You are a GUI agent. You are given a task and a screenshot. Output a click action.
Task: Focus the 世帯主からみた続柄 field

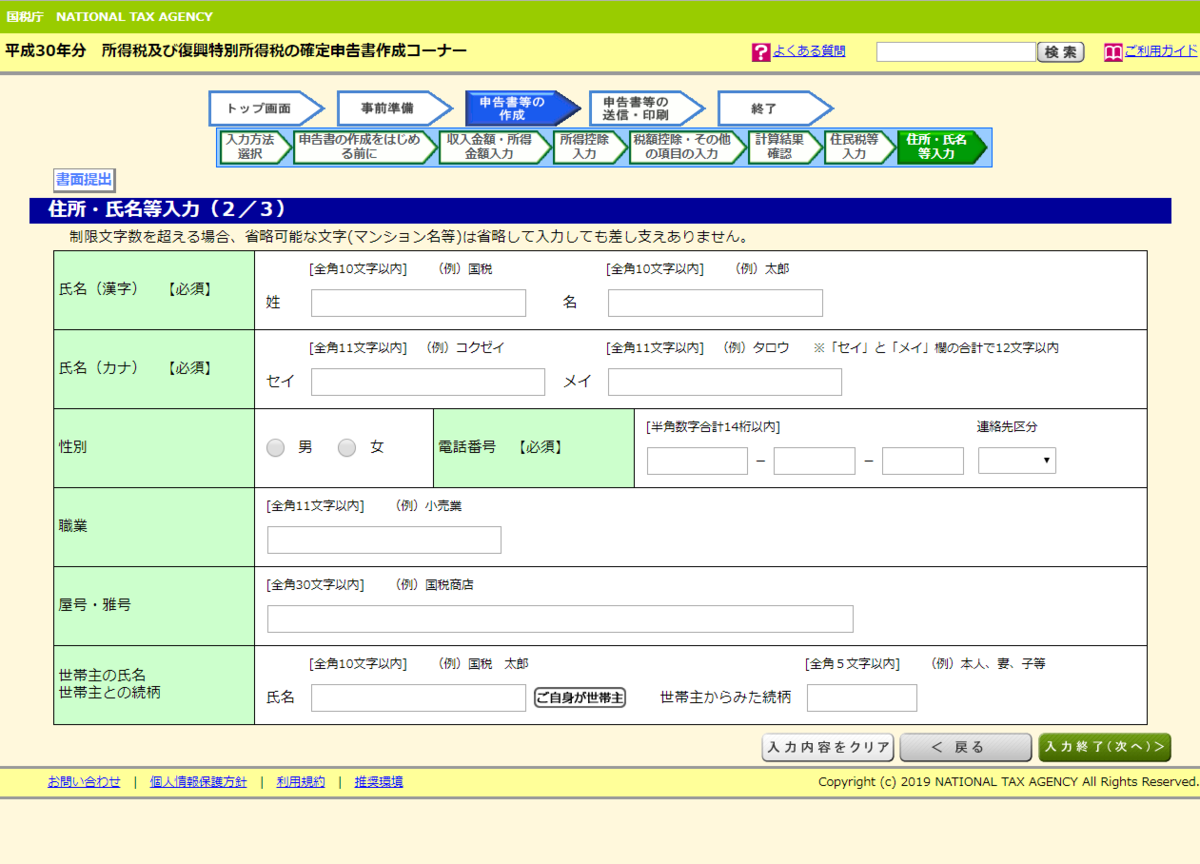coord(862,698)
